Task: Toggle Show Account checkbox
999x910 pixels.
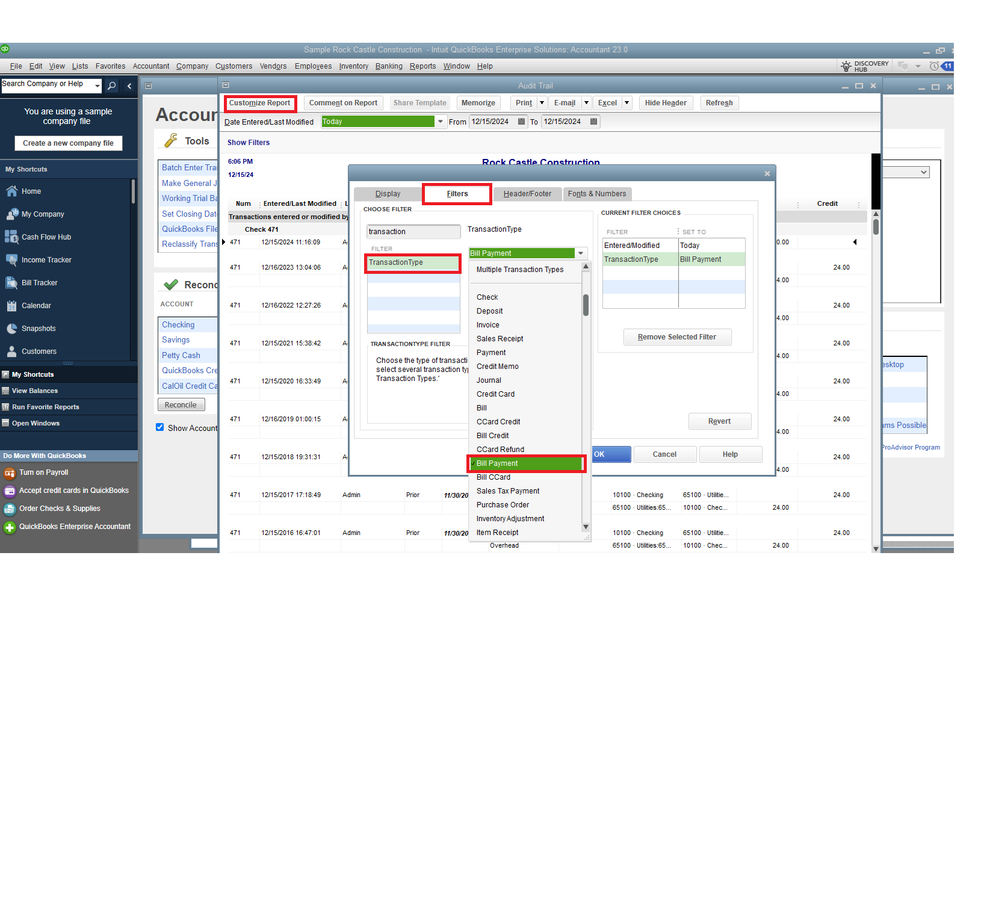Action: click(160, 428)
